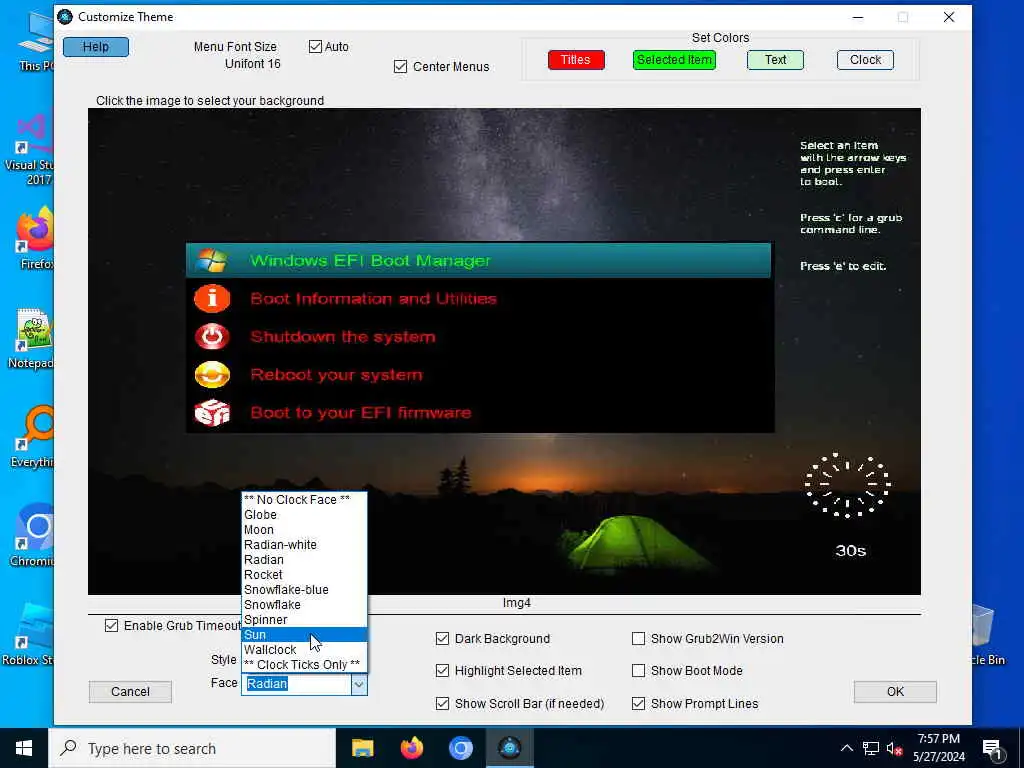Open Notepad++ desktop shortcut
This screenshot has width=1024, height=768.
click(31, 338)
